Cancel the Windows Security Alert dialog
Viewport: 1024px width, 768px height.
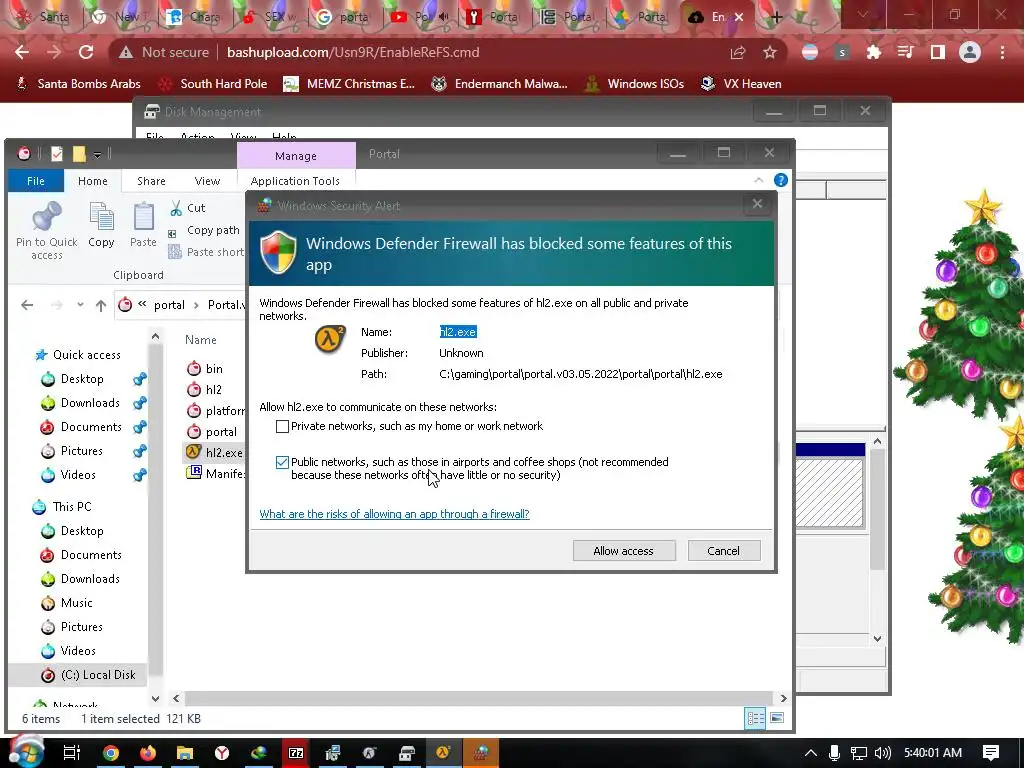724,551
